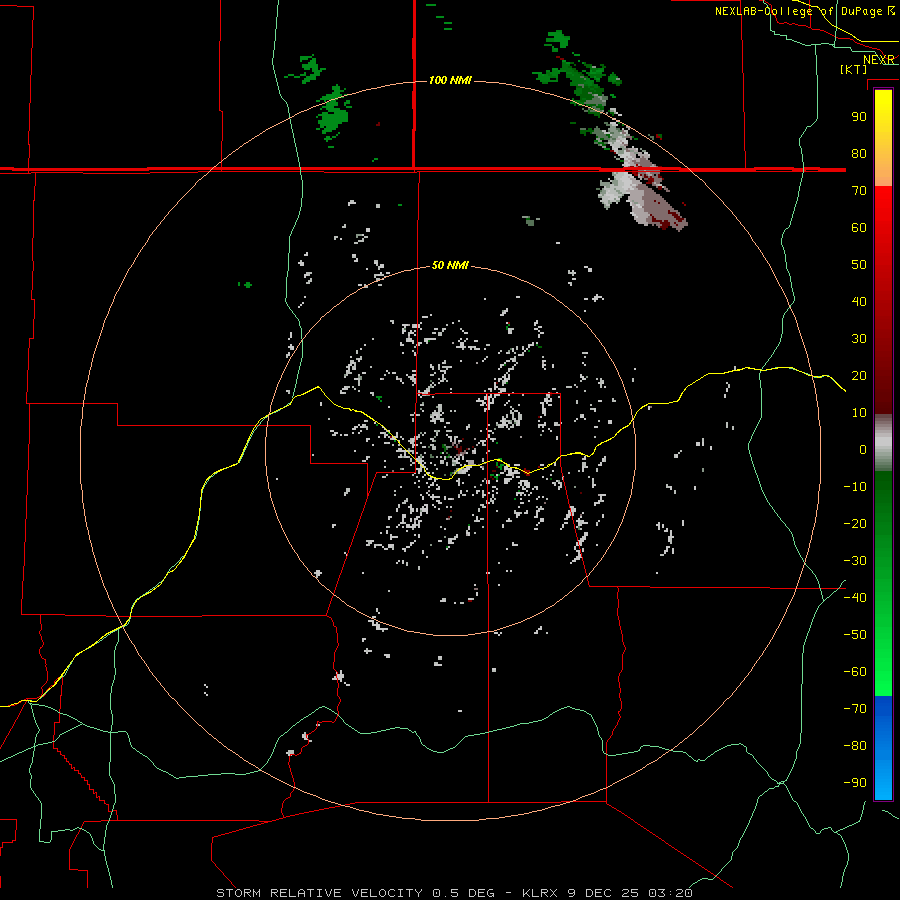Image resolution: width=900 pixels, height=900 pixels.
Task: Pick the -30 scale value
Action: pos(855,561)
